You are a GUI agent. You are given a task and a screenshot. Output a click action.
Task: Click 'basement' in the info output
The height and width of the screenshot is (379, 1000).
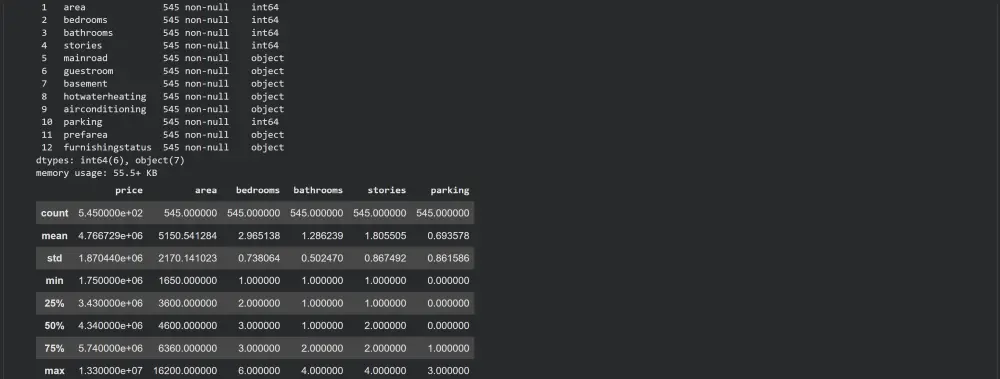(85, 84)
